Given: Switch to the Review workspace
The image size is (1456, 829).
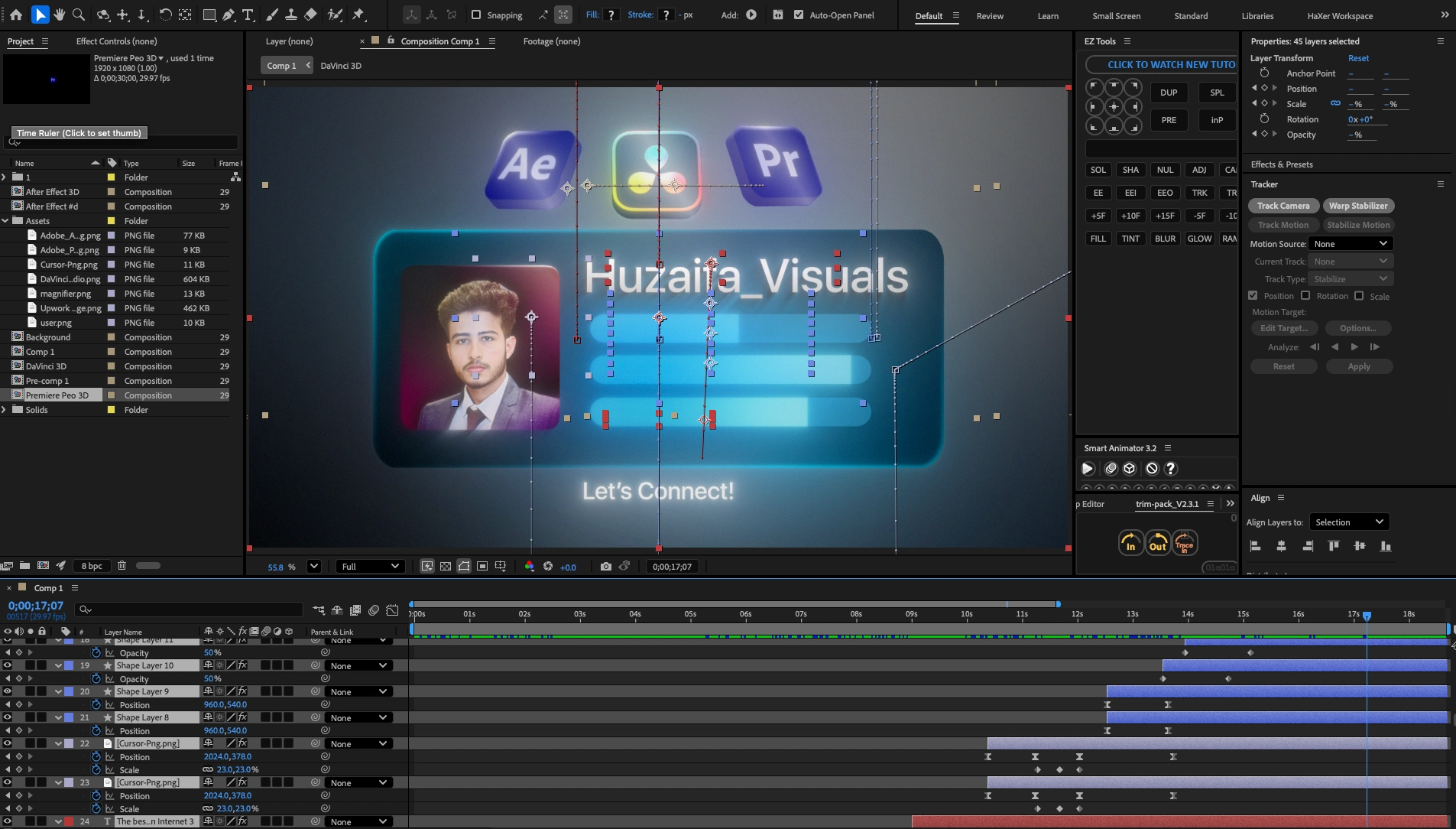Looking at the screenshot, I should (990, 15).
